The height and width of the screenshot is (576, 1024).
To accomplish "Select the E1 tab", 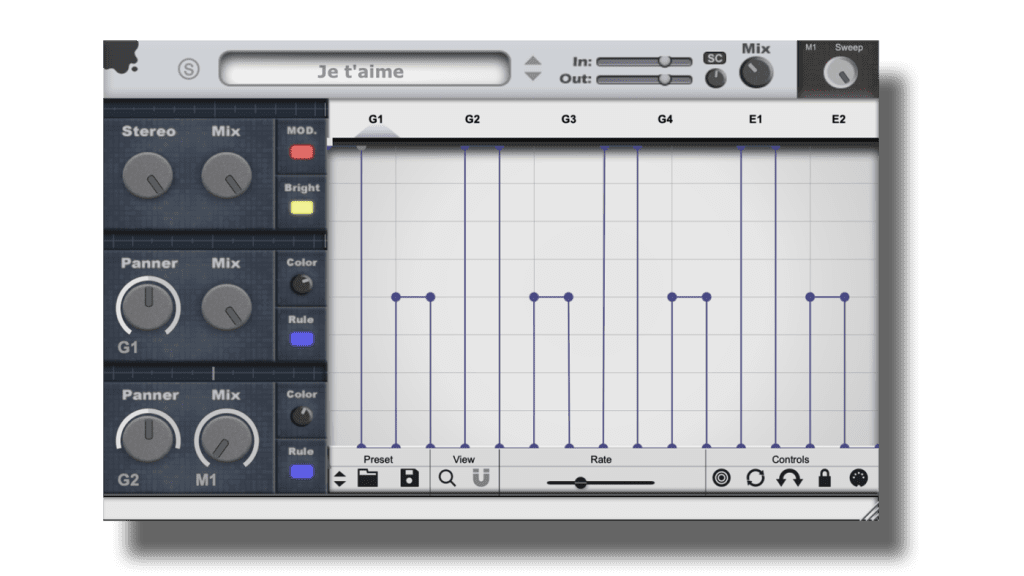I will pyautogui.click(x=755, y=118).
